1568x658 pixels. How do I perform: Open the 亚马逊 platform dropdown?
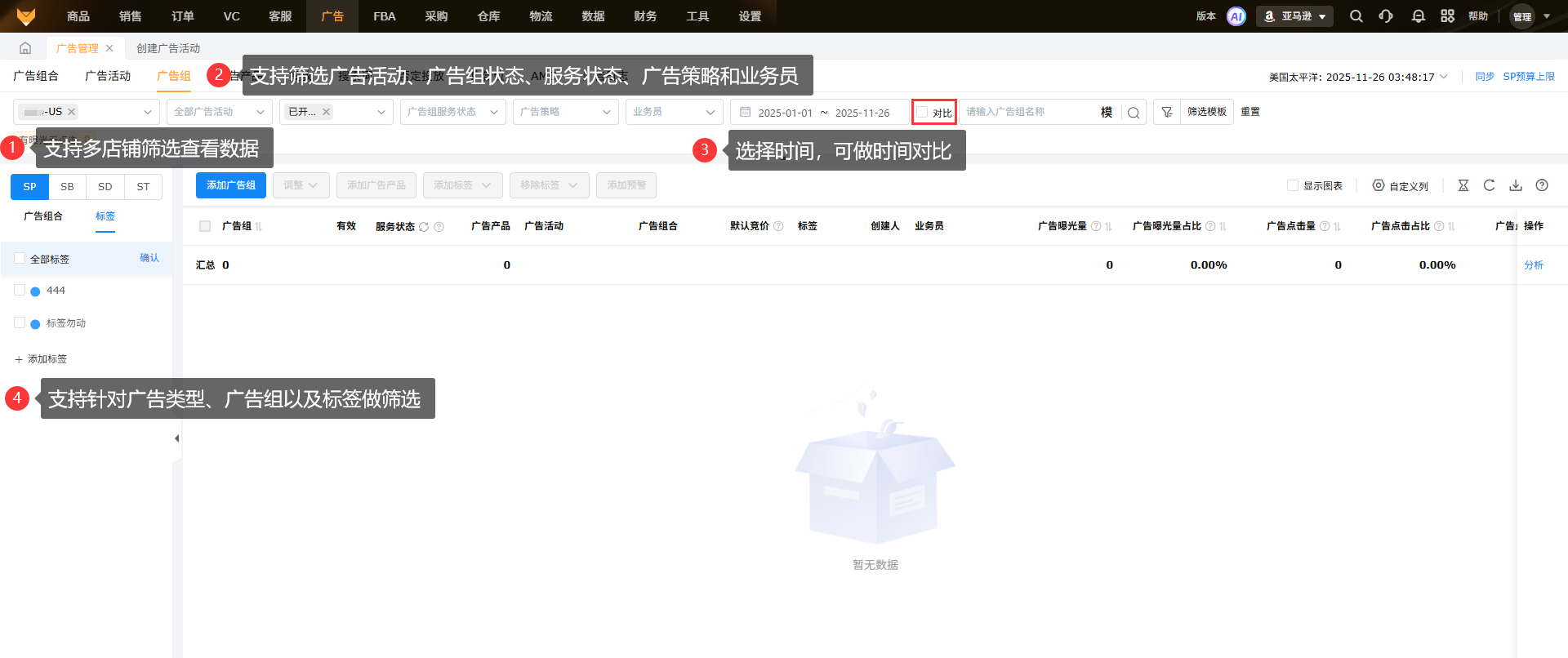[1294, 16]
